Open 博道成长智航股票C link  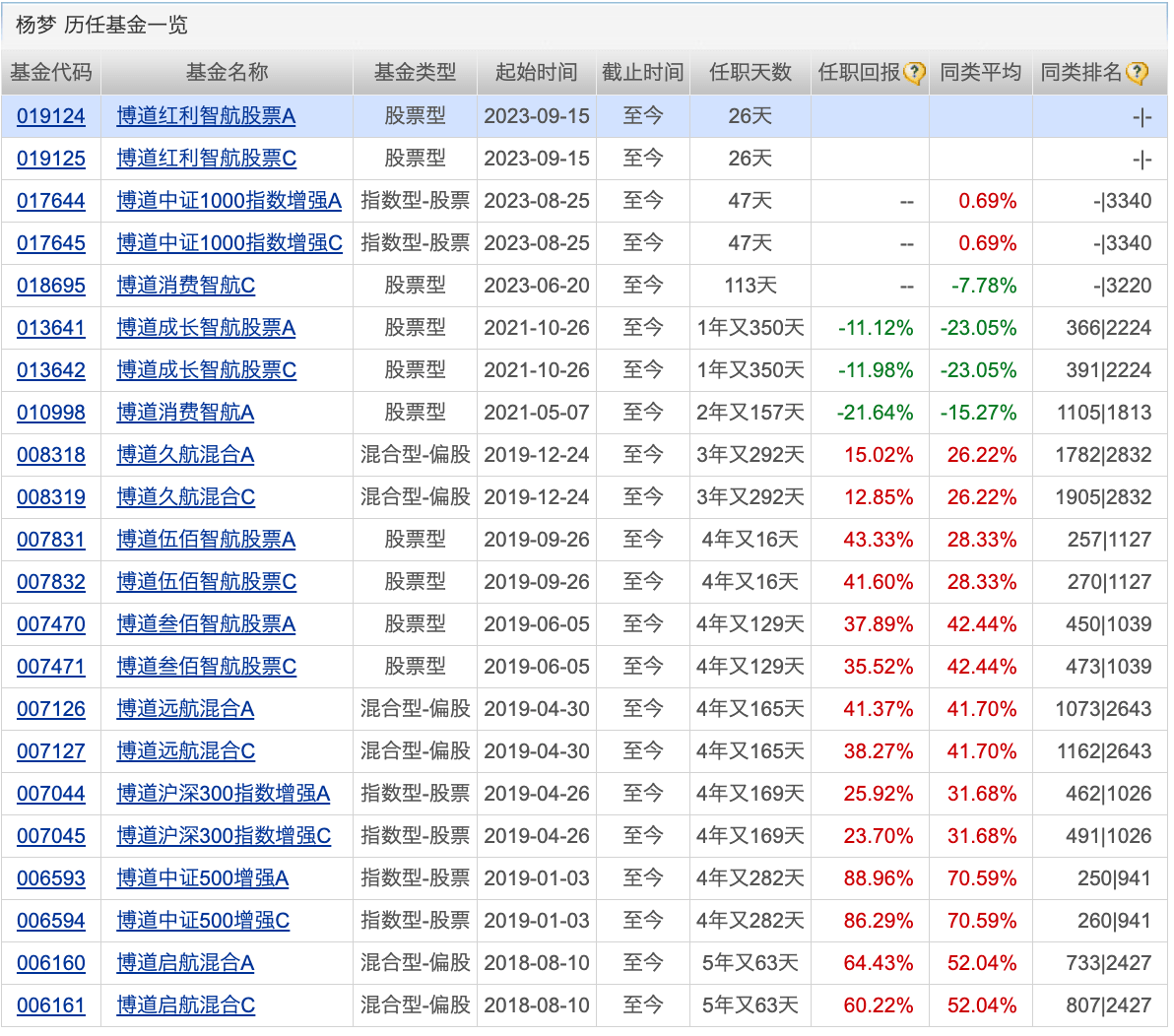click(206, 370)
